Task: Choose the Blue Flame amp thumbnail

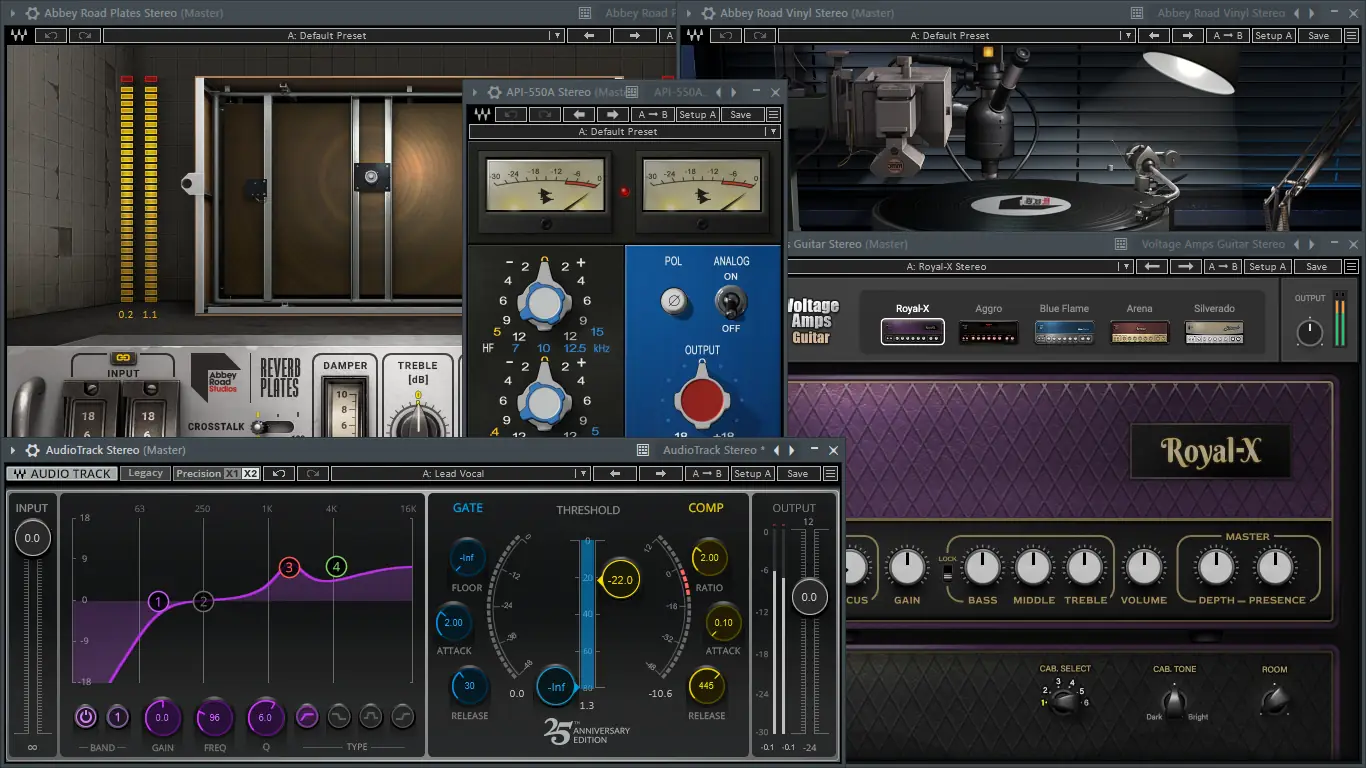Action: click(1064, 332)
